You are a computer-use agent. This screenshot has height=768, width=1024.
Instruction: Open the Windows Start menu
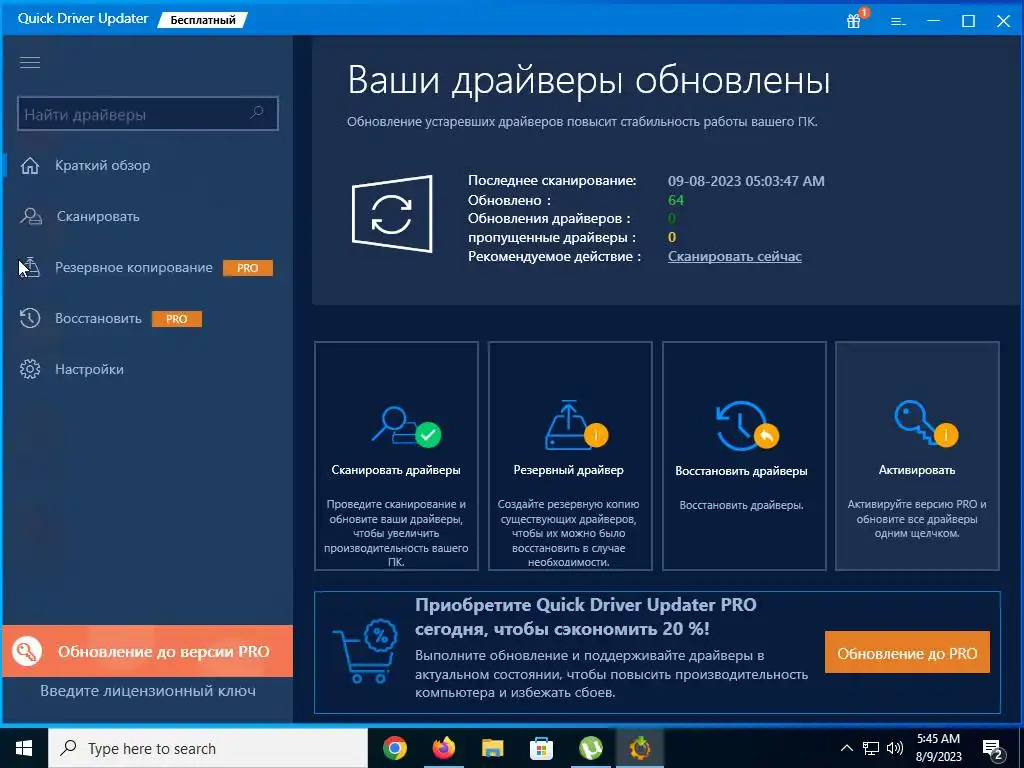24,748
